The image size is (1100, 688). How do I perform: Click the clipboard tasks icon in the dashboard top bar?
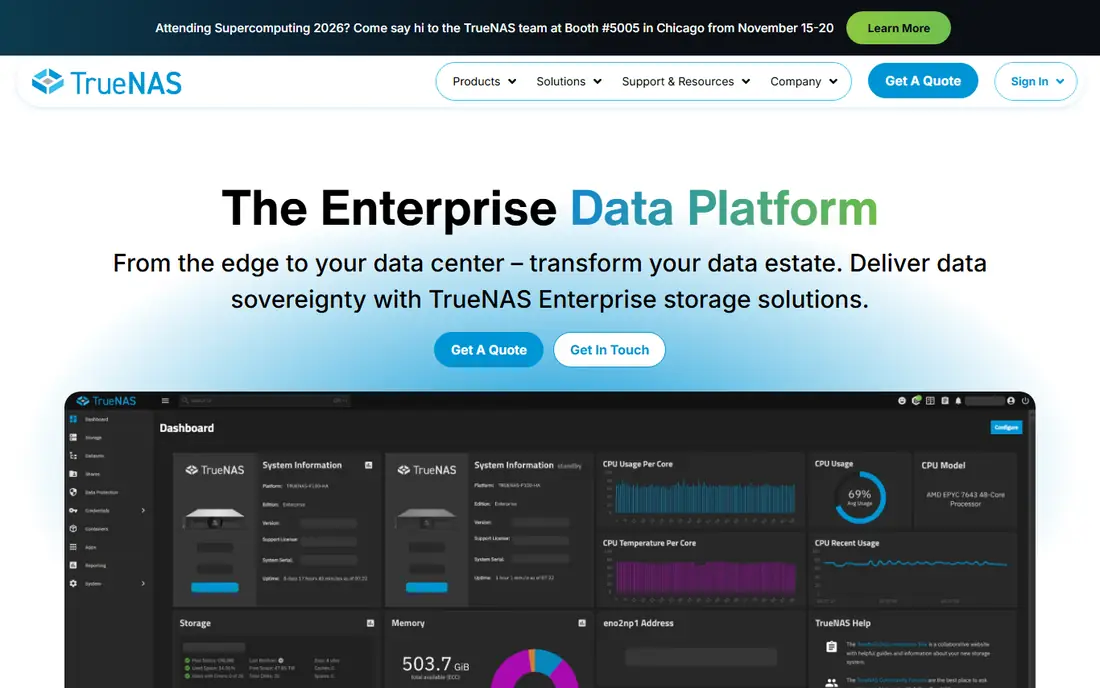(945, 401)
